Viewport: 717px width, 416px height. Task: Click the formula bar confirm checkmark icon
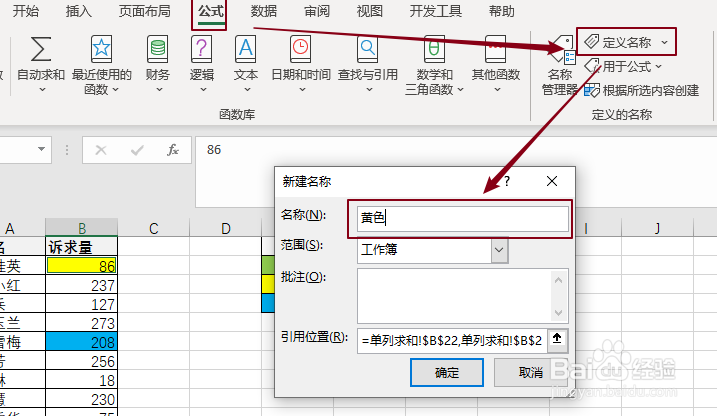pos(137,149)
